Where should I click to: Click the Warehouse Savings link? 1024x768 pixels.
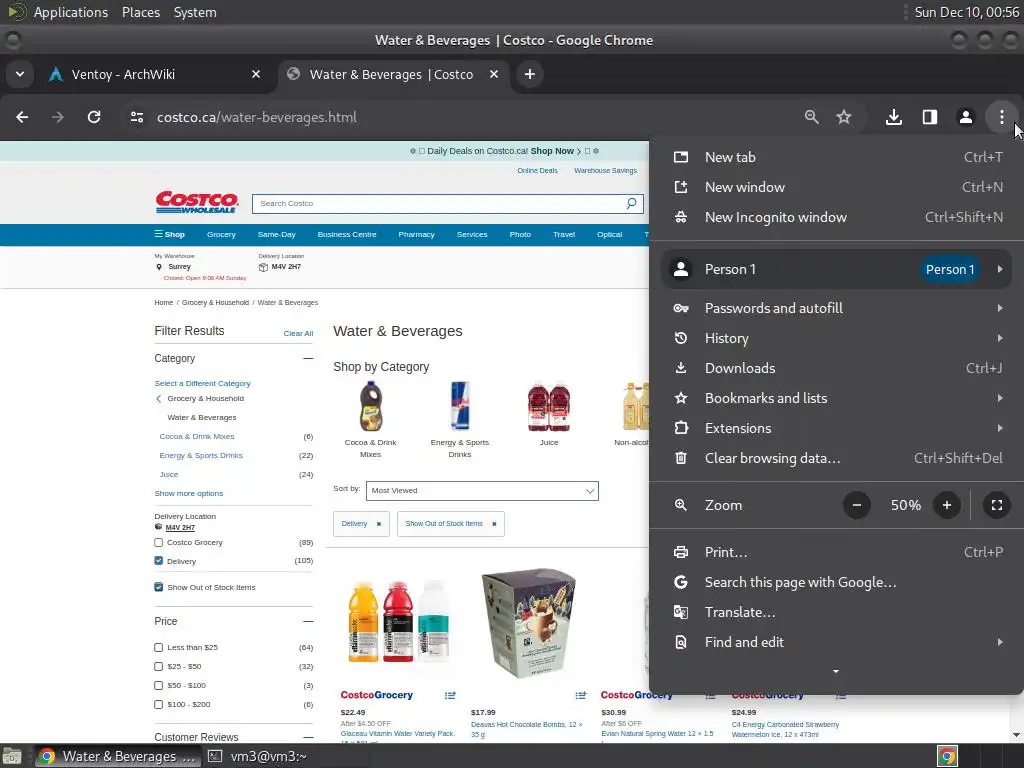click(x=605, y=170)
